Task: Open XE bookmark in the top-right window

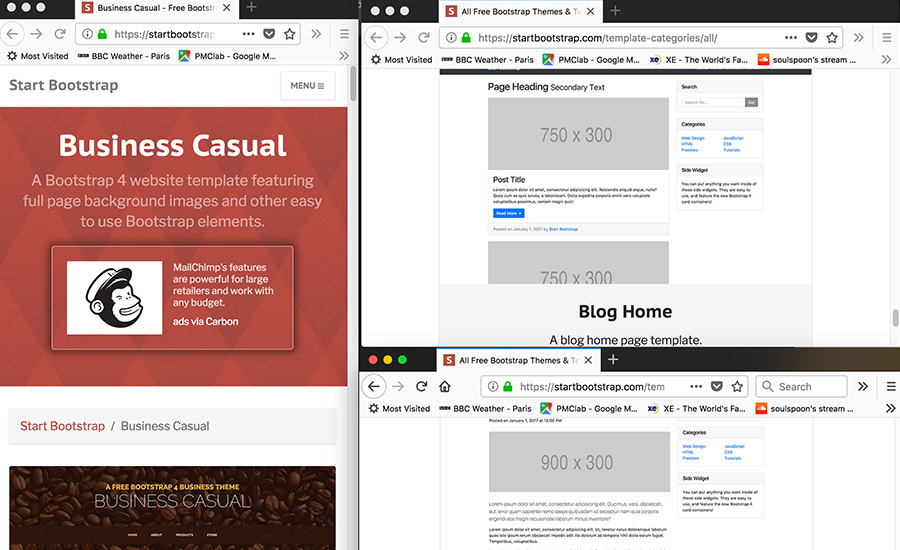Action: point(699,59)
